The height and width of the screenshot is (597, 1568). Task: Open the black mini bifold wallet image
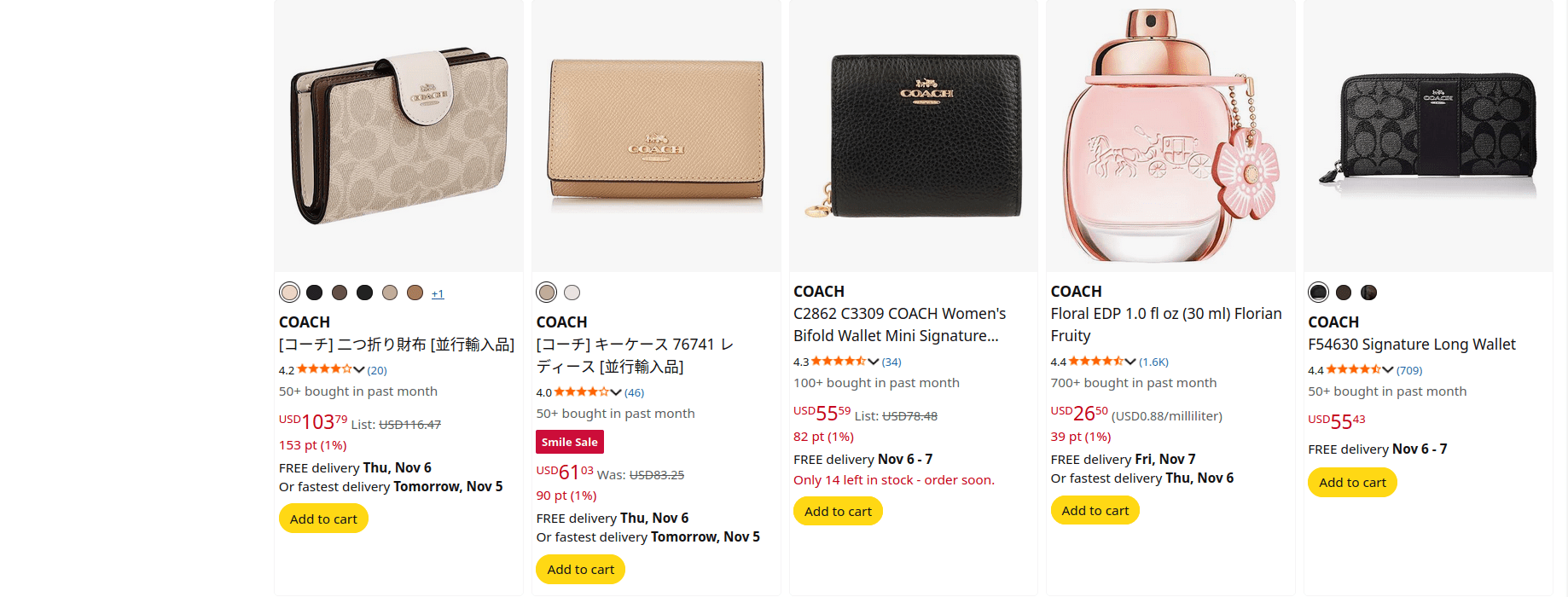[x=913, y=136]
